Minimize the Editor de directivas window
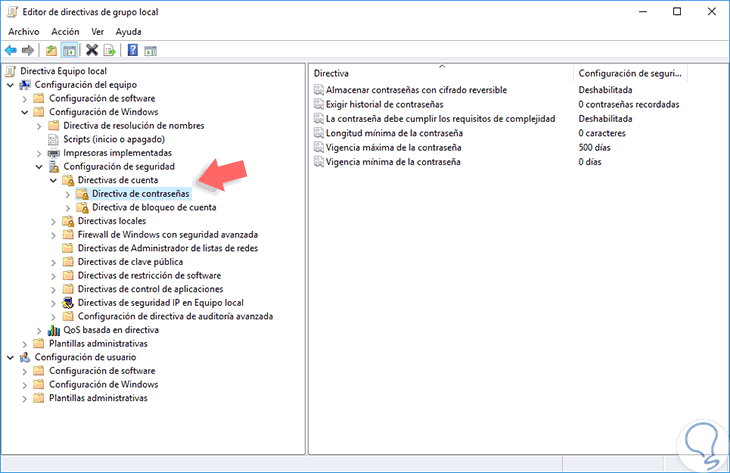This screenshot has width=730, height=473. point(643,12)
